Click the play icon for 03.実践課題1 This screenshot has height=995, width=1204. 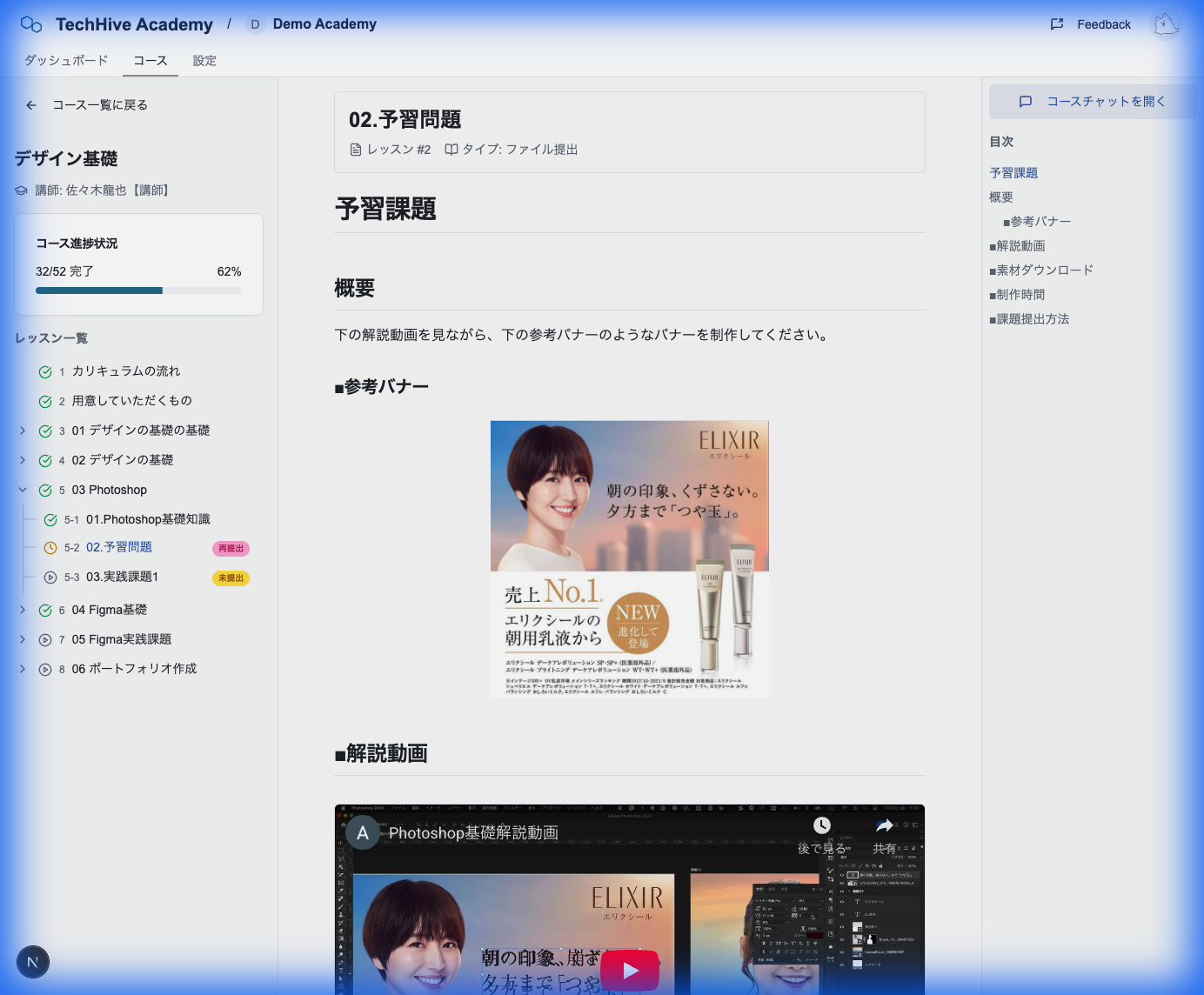[x=50, y=578]
